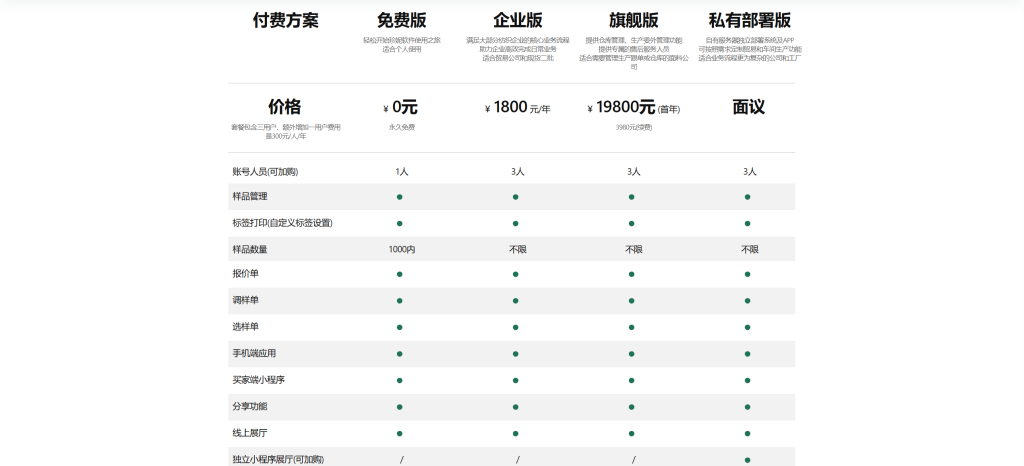This screenshot has width=1024, height=466.
Task: Click the ¥1800 元/年 enterprise price
Action: (518, 108)
